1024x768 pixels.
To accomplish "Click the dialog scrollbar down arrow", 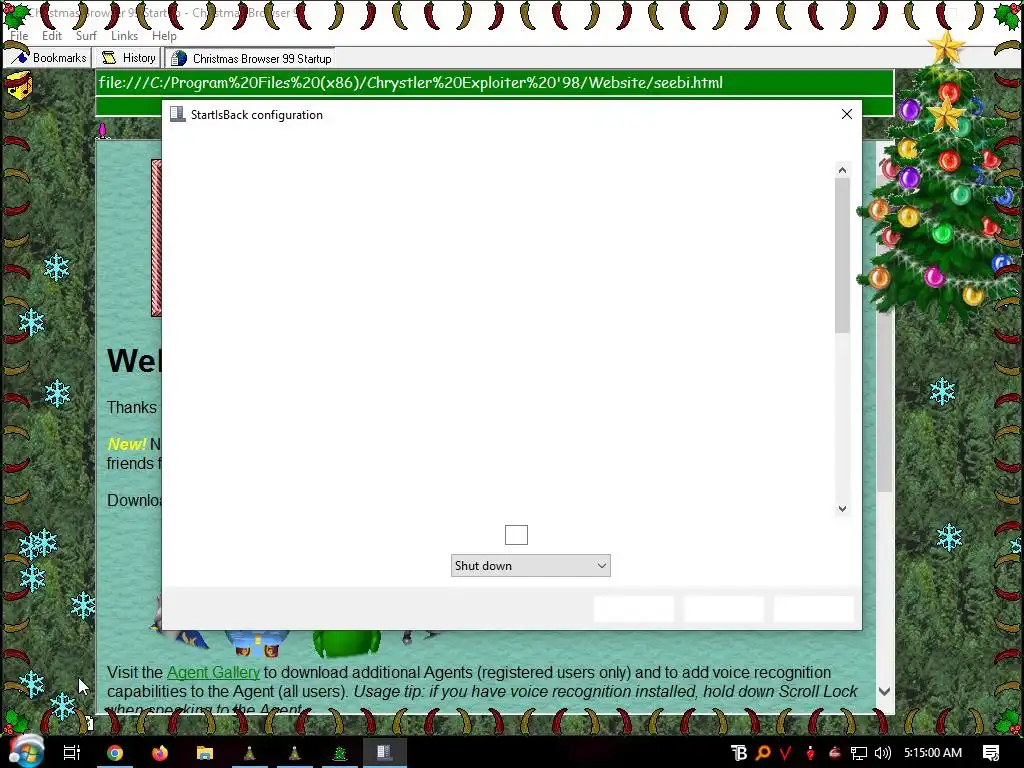I will [x=842, y=509].
